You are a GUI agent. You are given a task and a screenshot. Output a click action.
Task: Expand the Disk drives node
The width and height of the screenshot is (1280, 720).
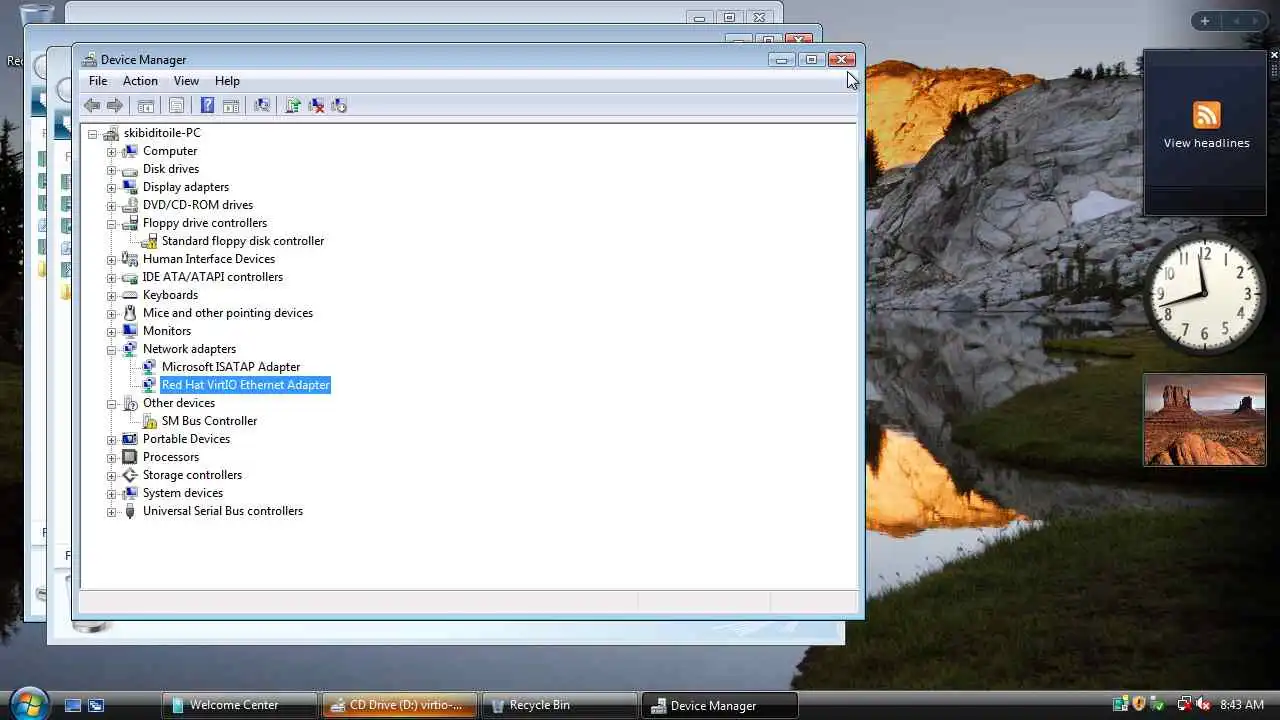112,170
